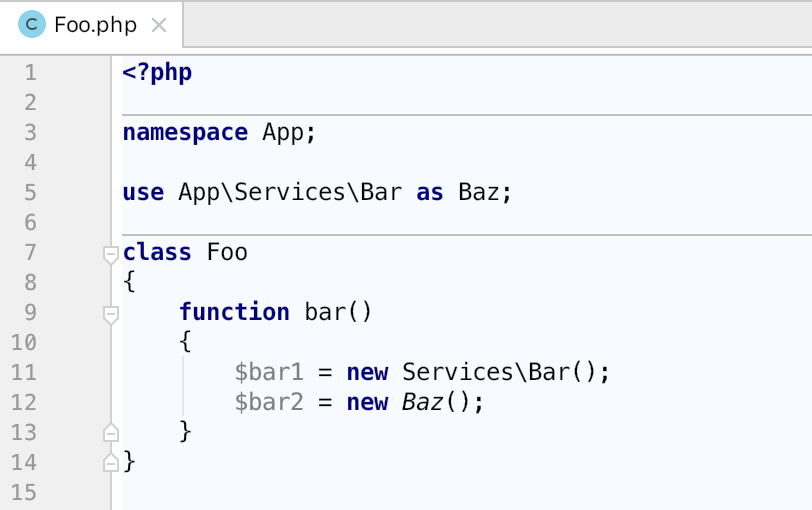812x510 pixels.
Task: Click the opening brace on line 10
Action: (185, 342)
